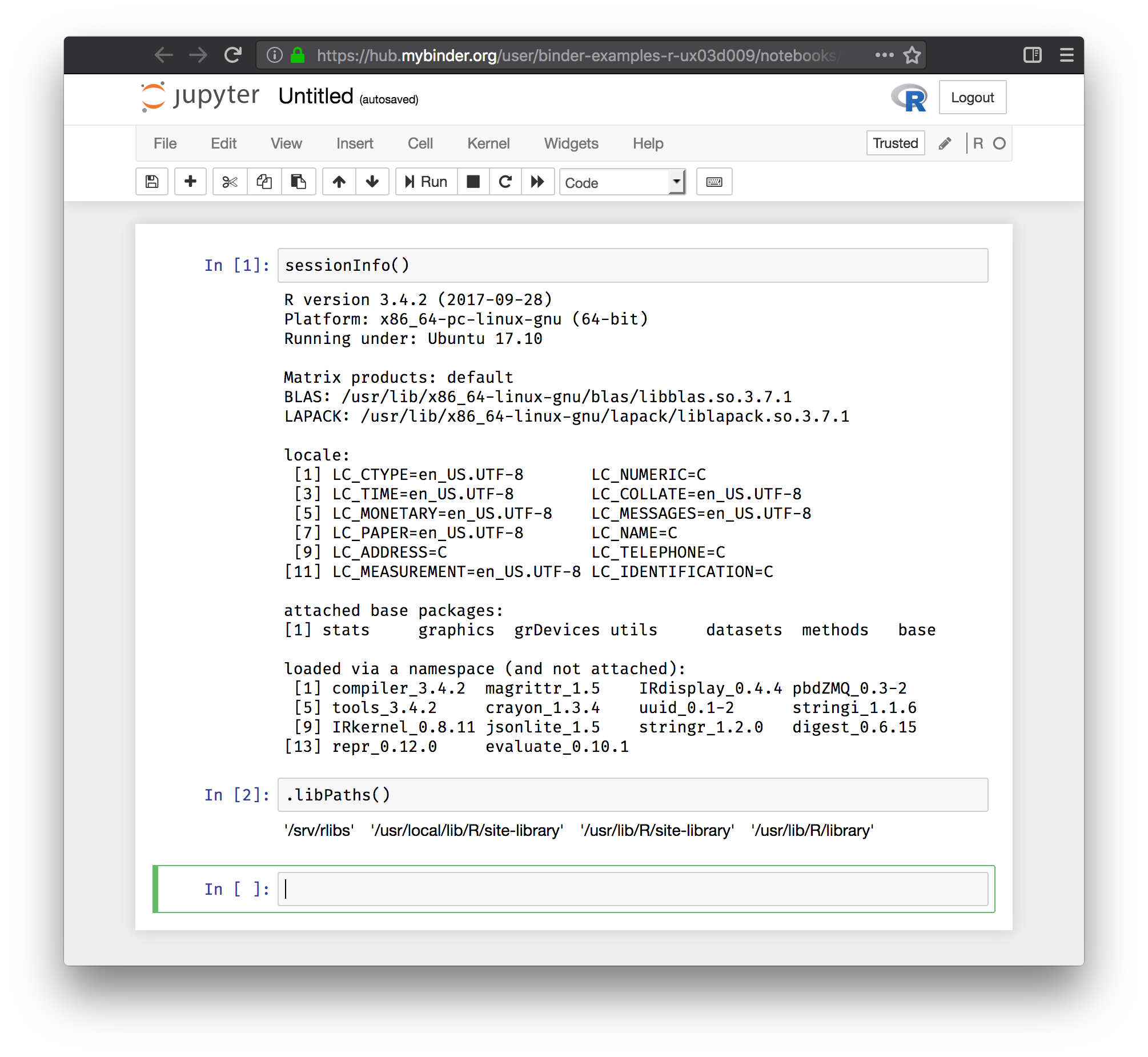Image resolution: width=1148 pixels, height=1057 pixels.
Task: Interrupt the kernel with the stop icon
Action: click(473, 181)
